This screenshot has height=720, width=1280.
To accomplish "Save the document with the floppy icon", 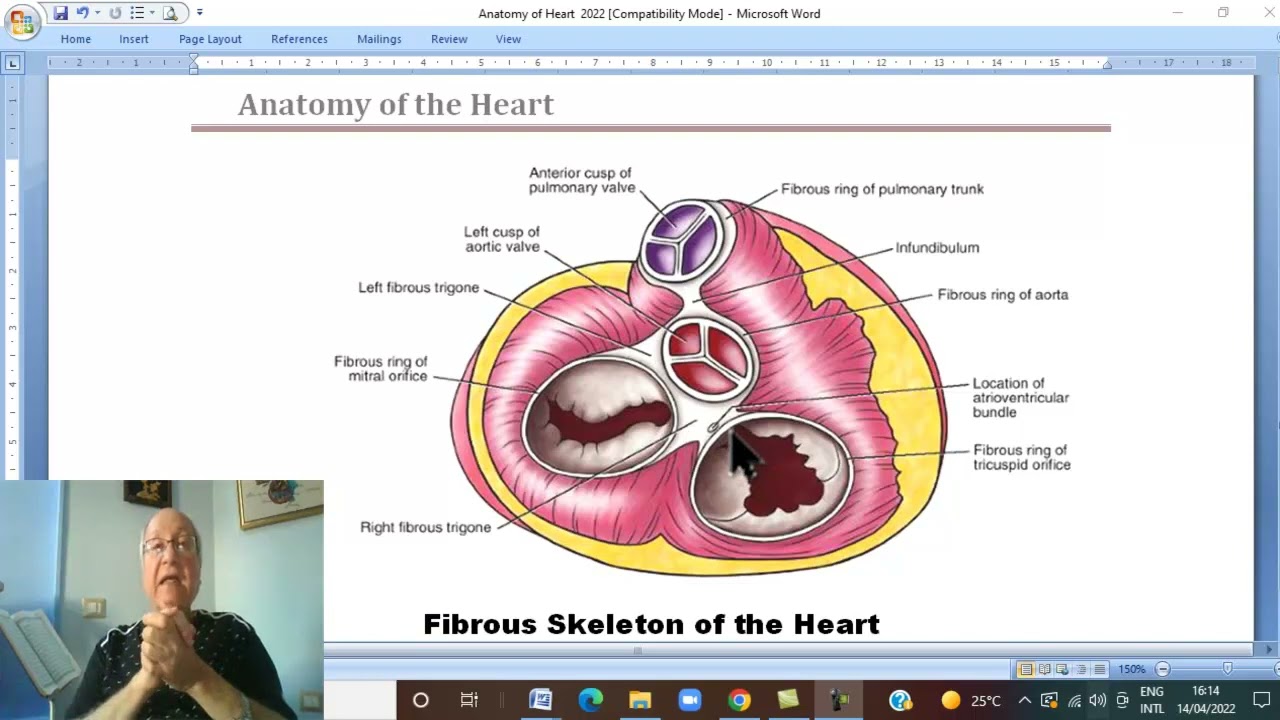I will (x=61, y=13).
